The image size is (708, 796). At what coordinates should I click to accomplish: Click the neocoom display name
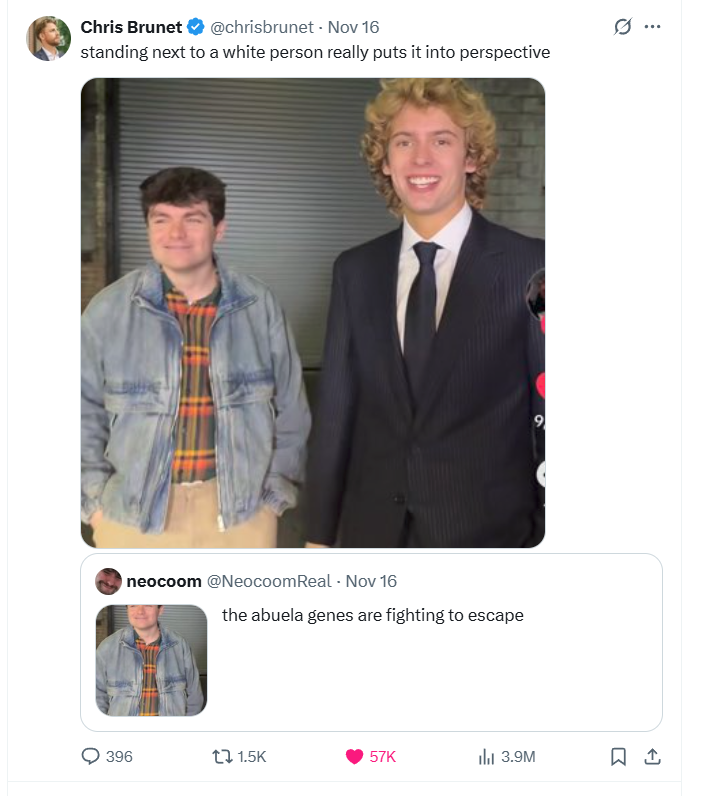164,581
